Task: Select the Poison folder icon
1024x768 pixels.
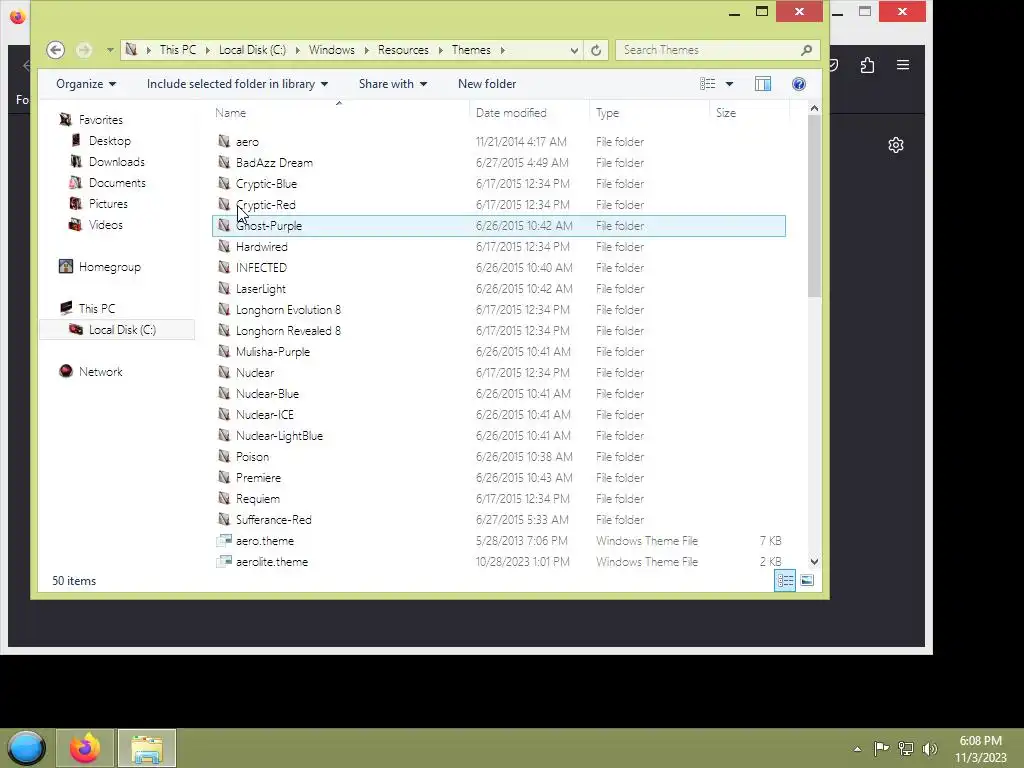Action: tap(224, 456)
